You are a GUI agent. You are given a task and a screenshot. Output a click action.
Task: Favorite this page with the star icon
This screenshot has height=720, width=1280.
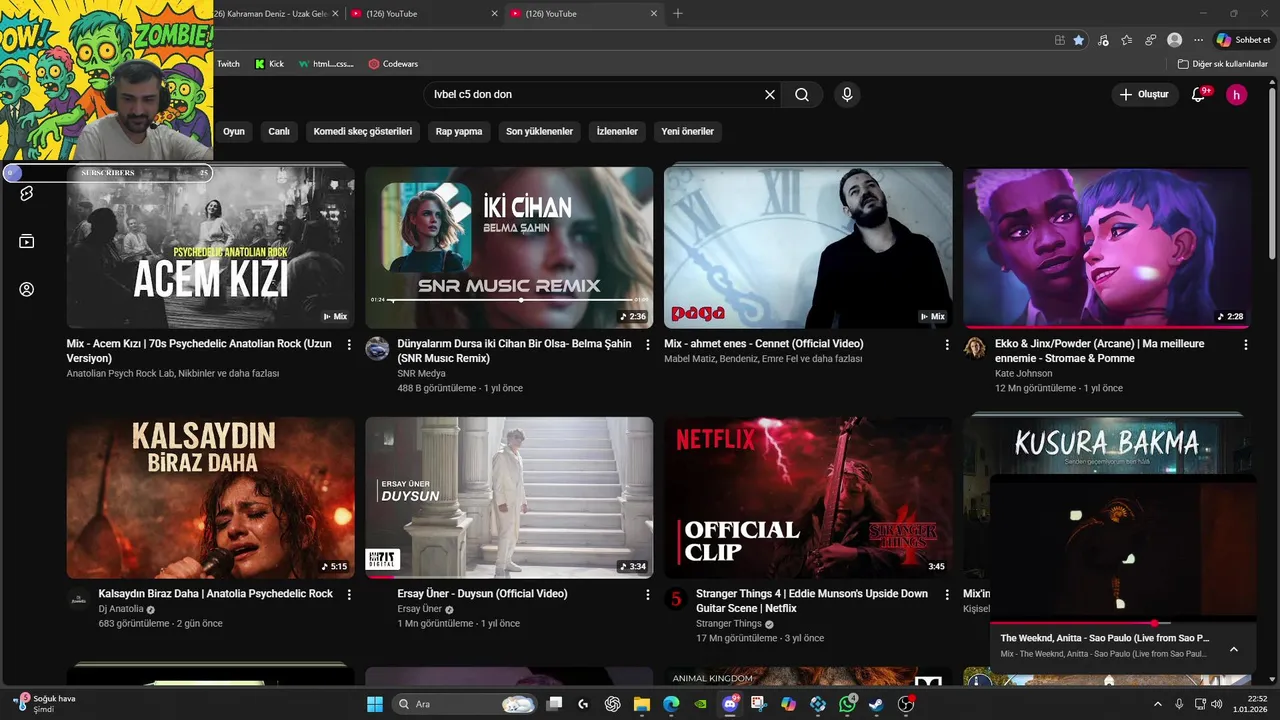click(1078, 40)
